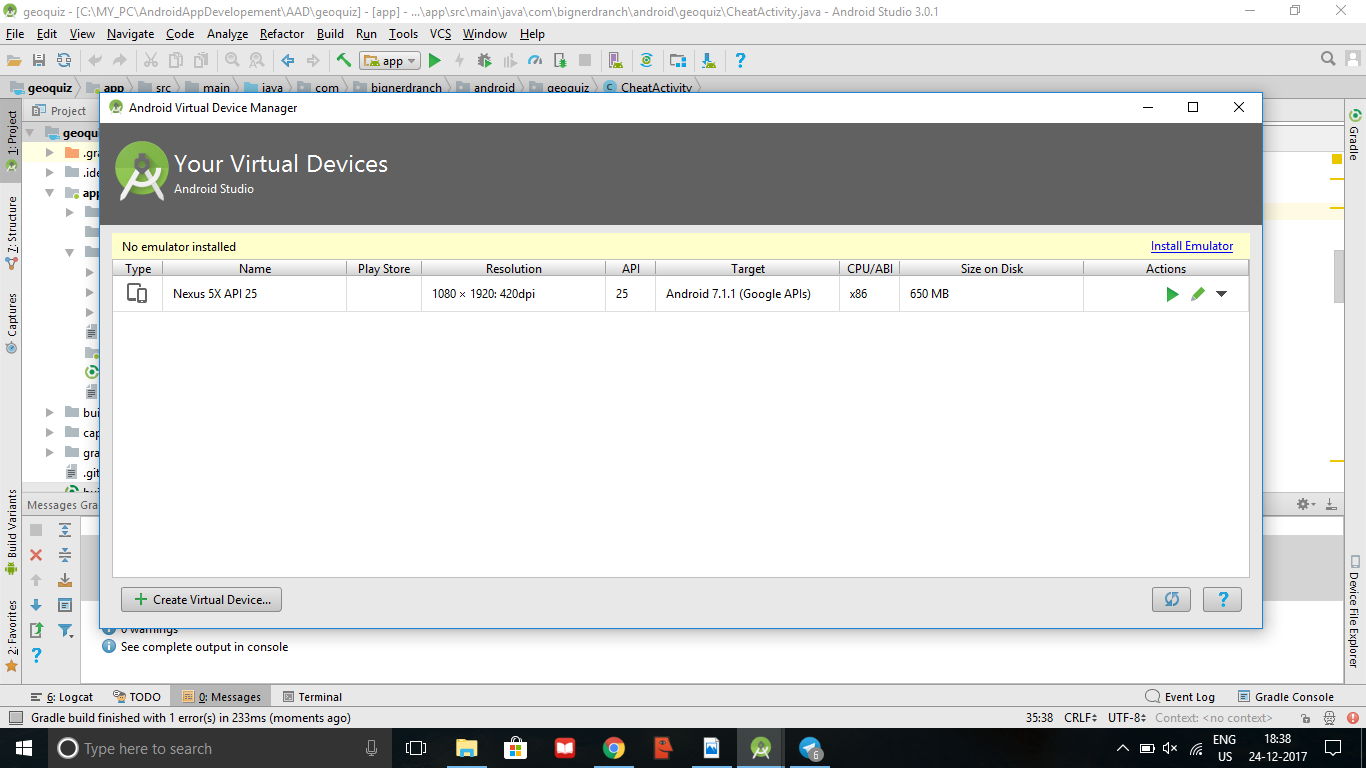Viewport: 1366px width, 768px height.
Task: Open the Gradle Console panel
Action: click(x=1286, y=697)
